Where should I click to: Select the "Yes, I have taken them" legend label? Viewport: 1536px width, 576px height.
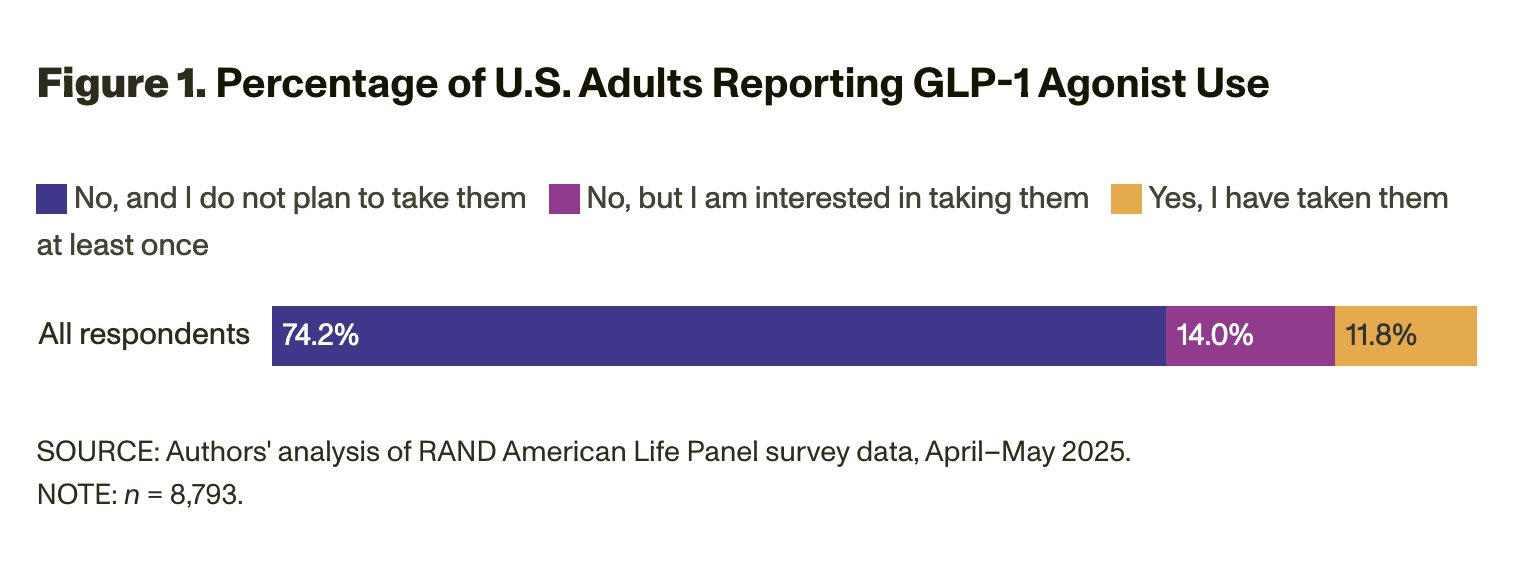[x=1298, y=198]
